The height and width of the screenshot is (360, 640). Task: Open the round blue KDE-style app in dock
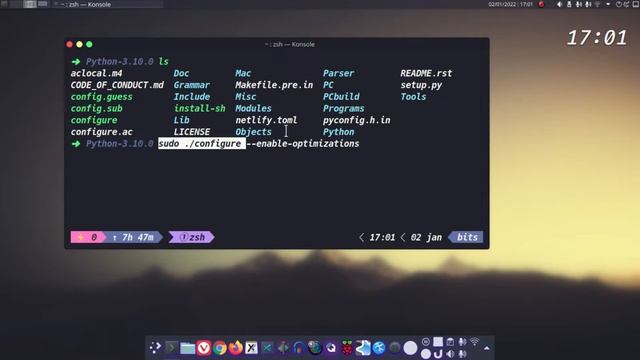tap(379, 348)
